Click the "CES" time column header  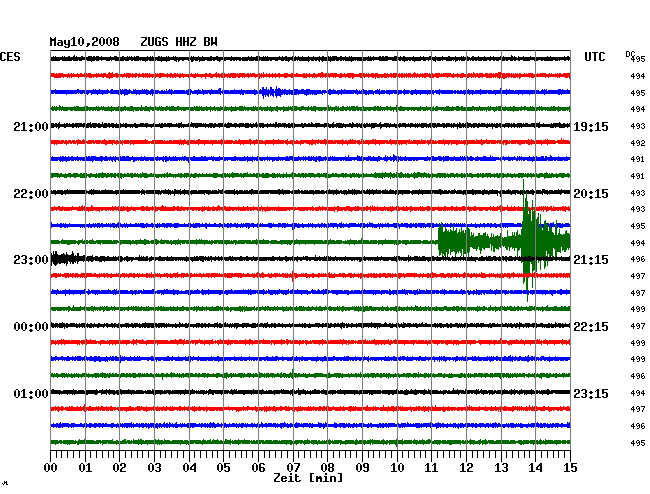click(10, 57)
